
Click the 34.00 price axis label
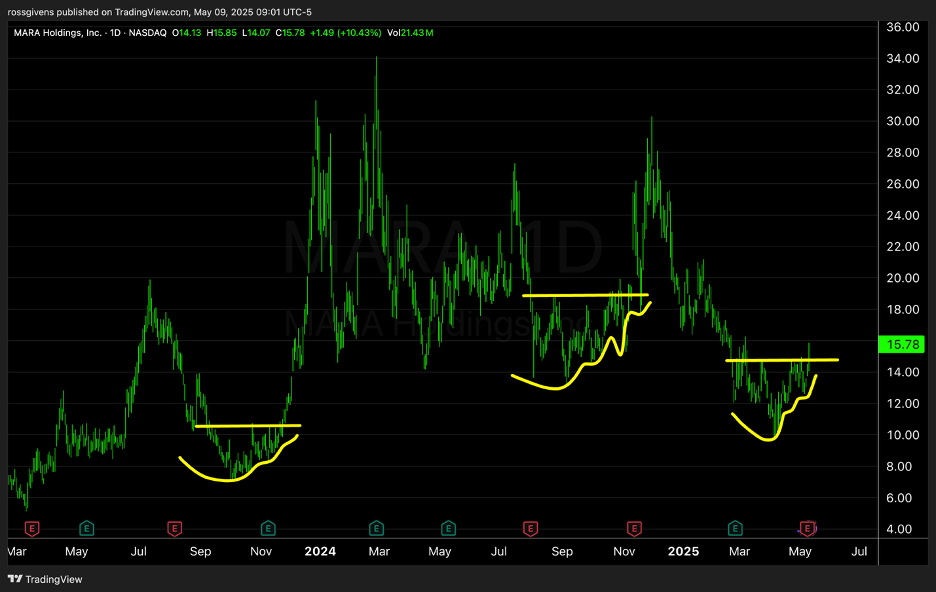point(903,58)
